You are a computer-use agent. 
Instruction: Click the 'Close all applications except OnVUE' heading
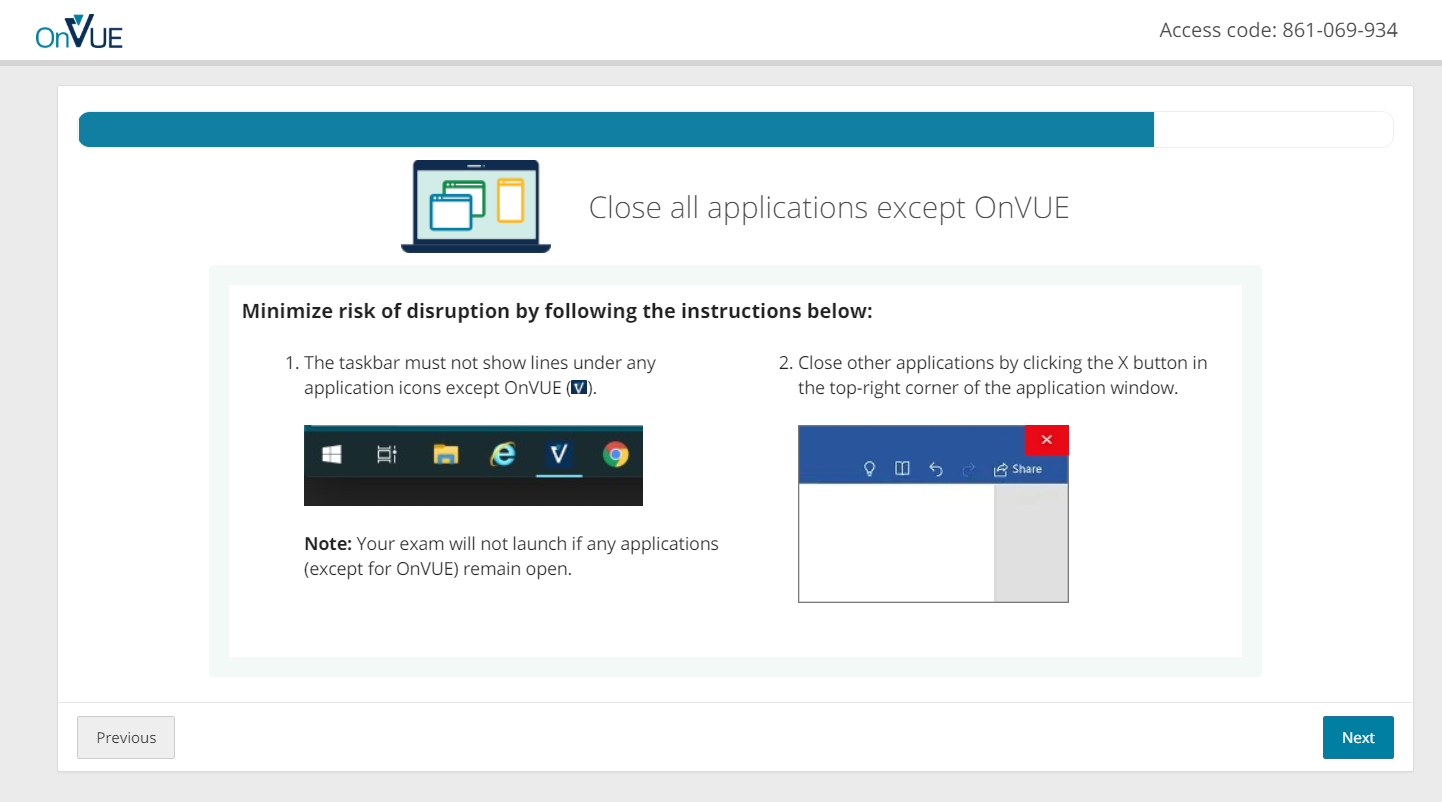click(x=829, y=207)
